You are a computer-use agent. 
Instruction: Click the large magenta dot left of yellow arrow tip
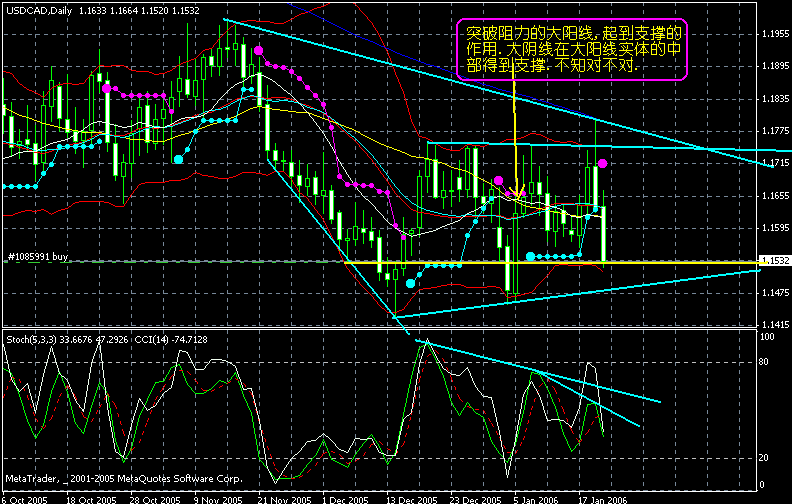498,179
